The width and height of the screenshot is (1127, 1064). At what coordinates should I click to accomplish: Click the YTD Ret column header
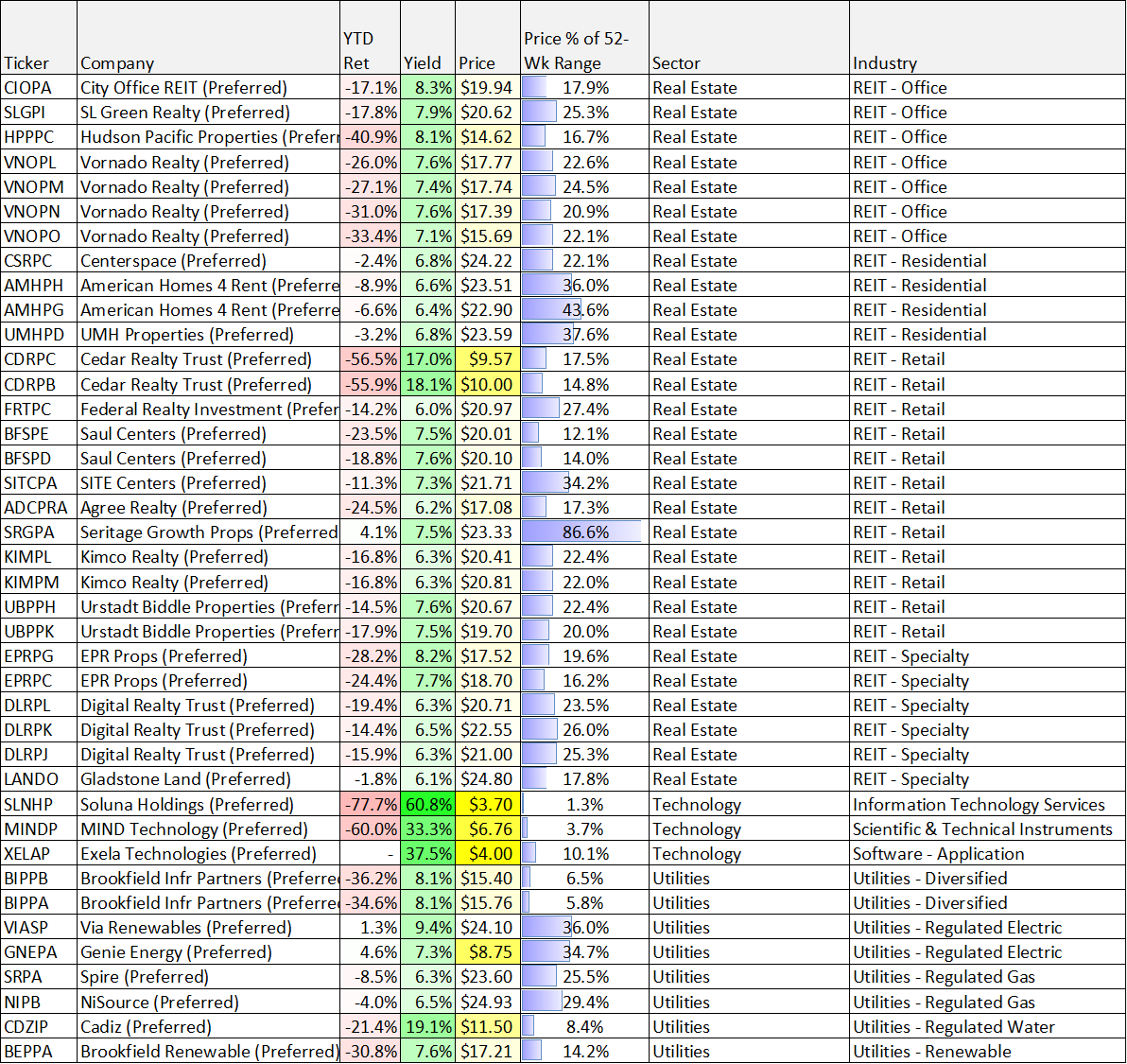point(371,38)
